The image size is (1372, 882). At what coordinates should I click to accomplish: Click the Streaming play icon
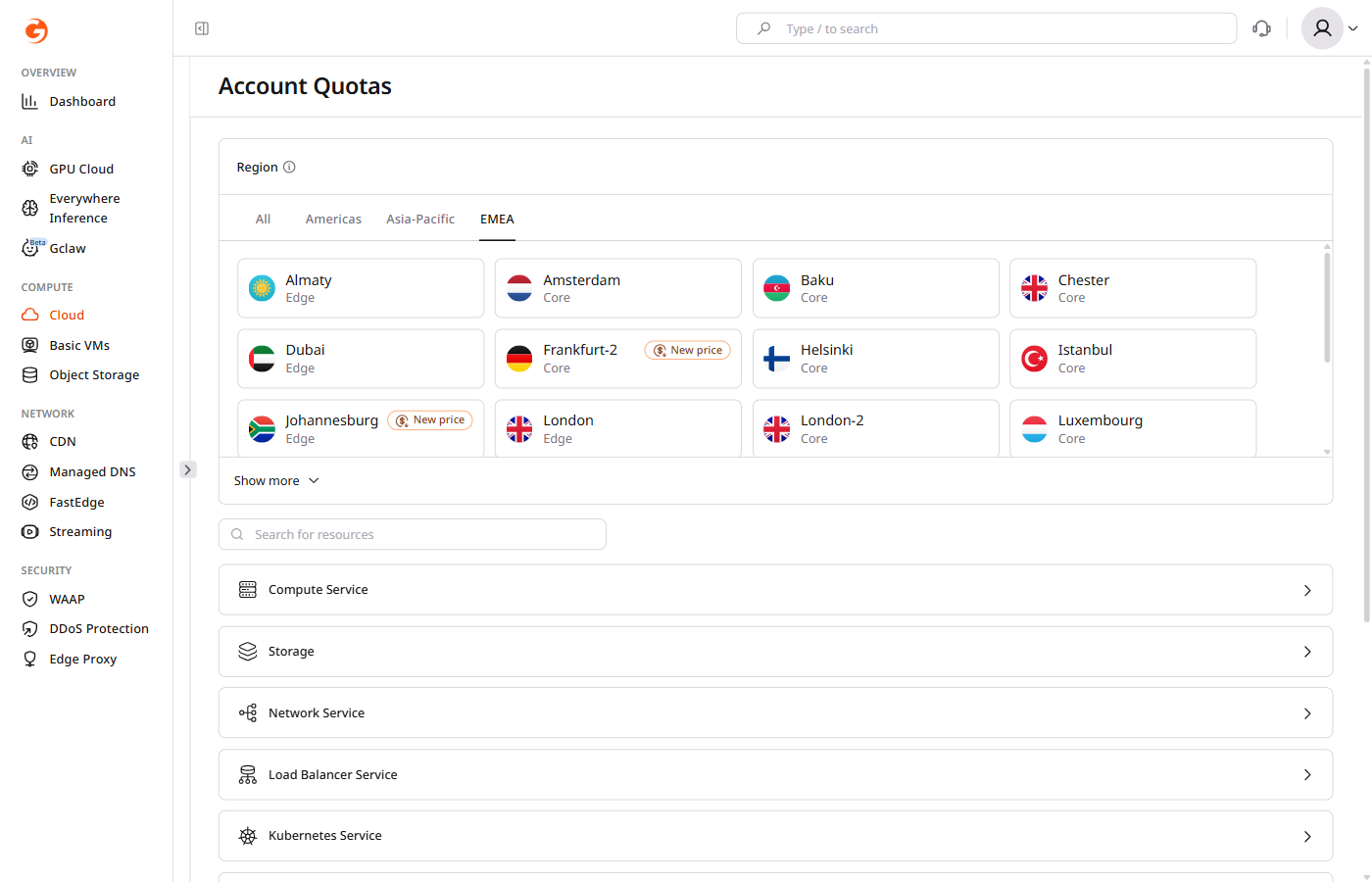coord(30,531)
